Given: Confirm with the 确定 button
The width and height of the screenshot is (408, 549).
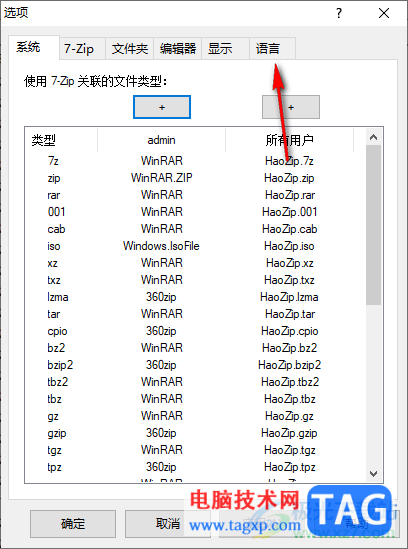Looking at the screenshot, I should click(73, 524).
